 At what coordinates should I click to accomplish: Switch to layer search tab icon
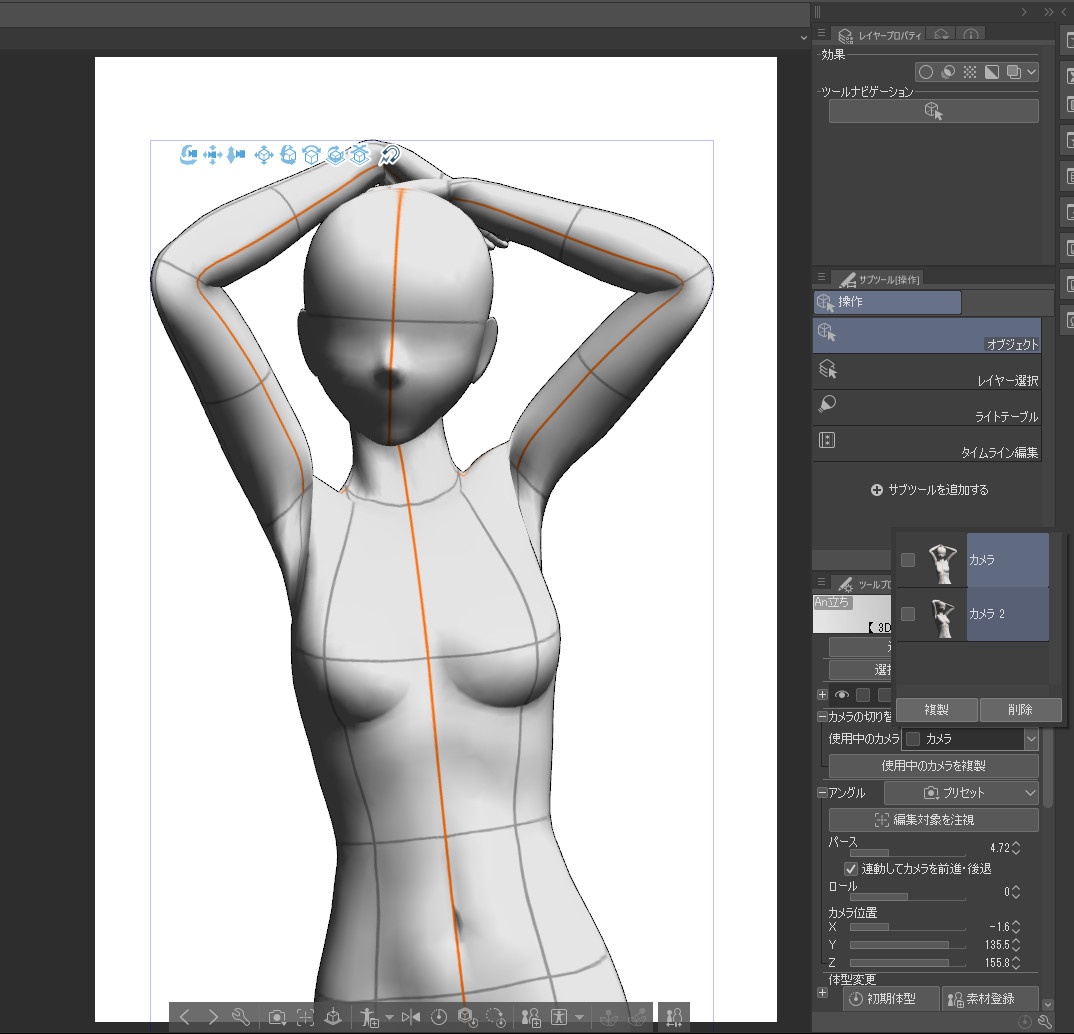942,35
